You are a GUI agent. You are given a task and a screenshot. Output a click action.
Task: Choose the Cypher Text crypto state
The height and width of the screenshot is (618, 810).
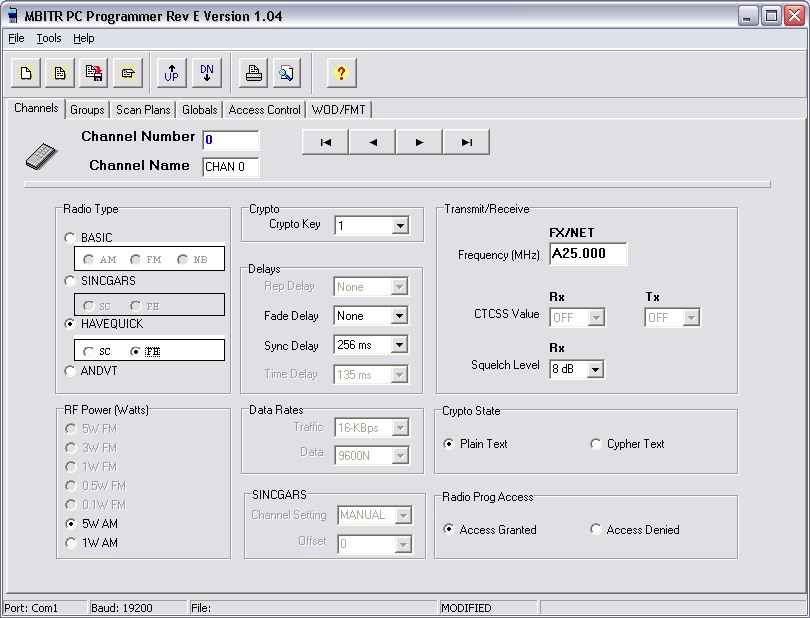pos(597,444)
